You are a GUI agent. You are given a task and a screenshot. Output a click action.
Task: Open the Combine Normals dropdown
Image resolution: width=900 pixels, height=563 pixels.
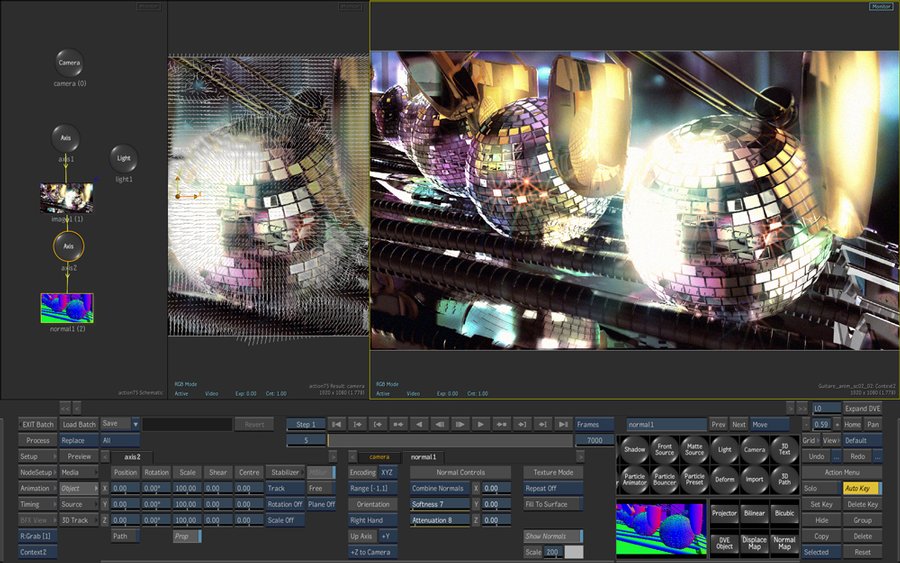click(x=440, y=488)
